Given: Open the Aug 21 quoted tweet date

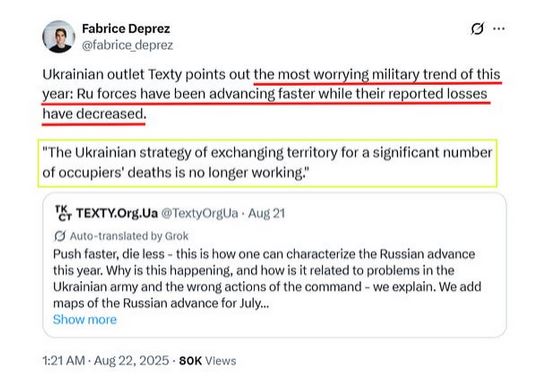Looking at the screenshot, I should (266, 213).
